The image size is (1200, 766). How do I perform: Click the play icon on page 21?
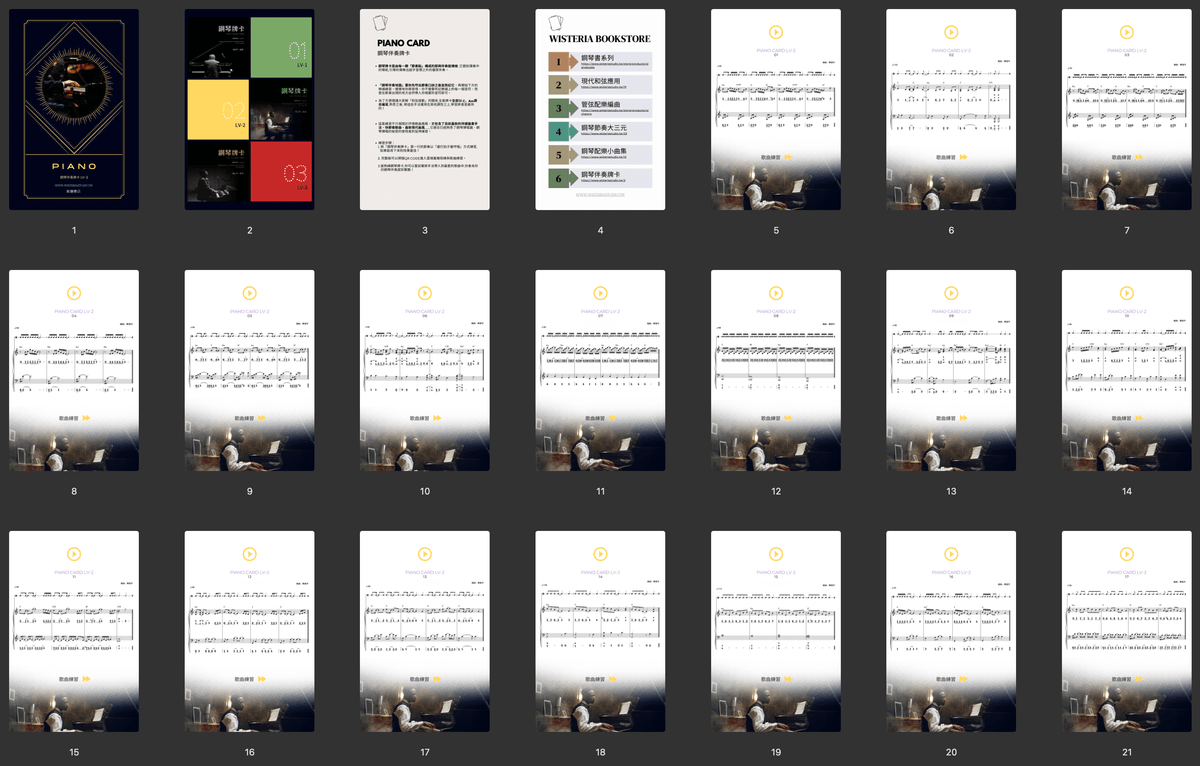coord(1126,554)
